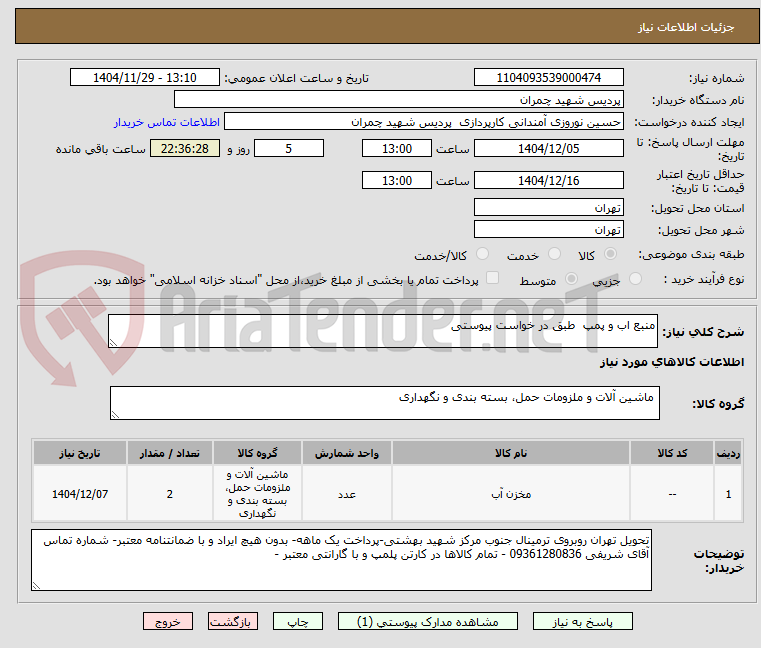Viewport: 761px width, 648px height.
Task: Select the متوسط purchase type radio
Action: point(572,279)
